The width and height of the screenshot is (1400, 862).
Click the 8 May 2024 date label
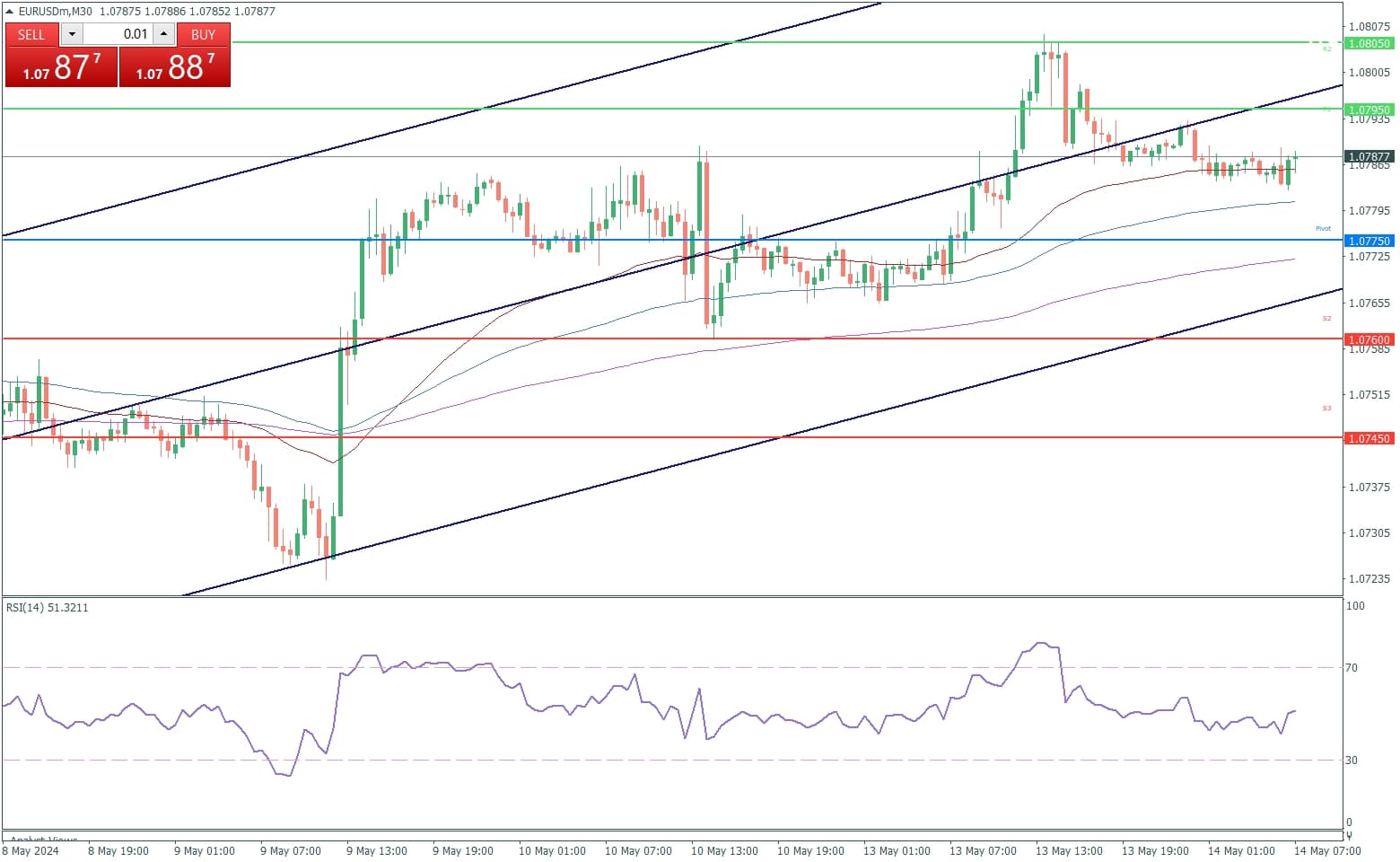tap(31, 851)
